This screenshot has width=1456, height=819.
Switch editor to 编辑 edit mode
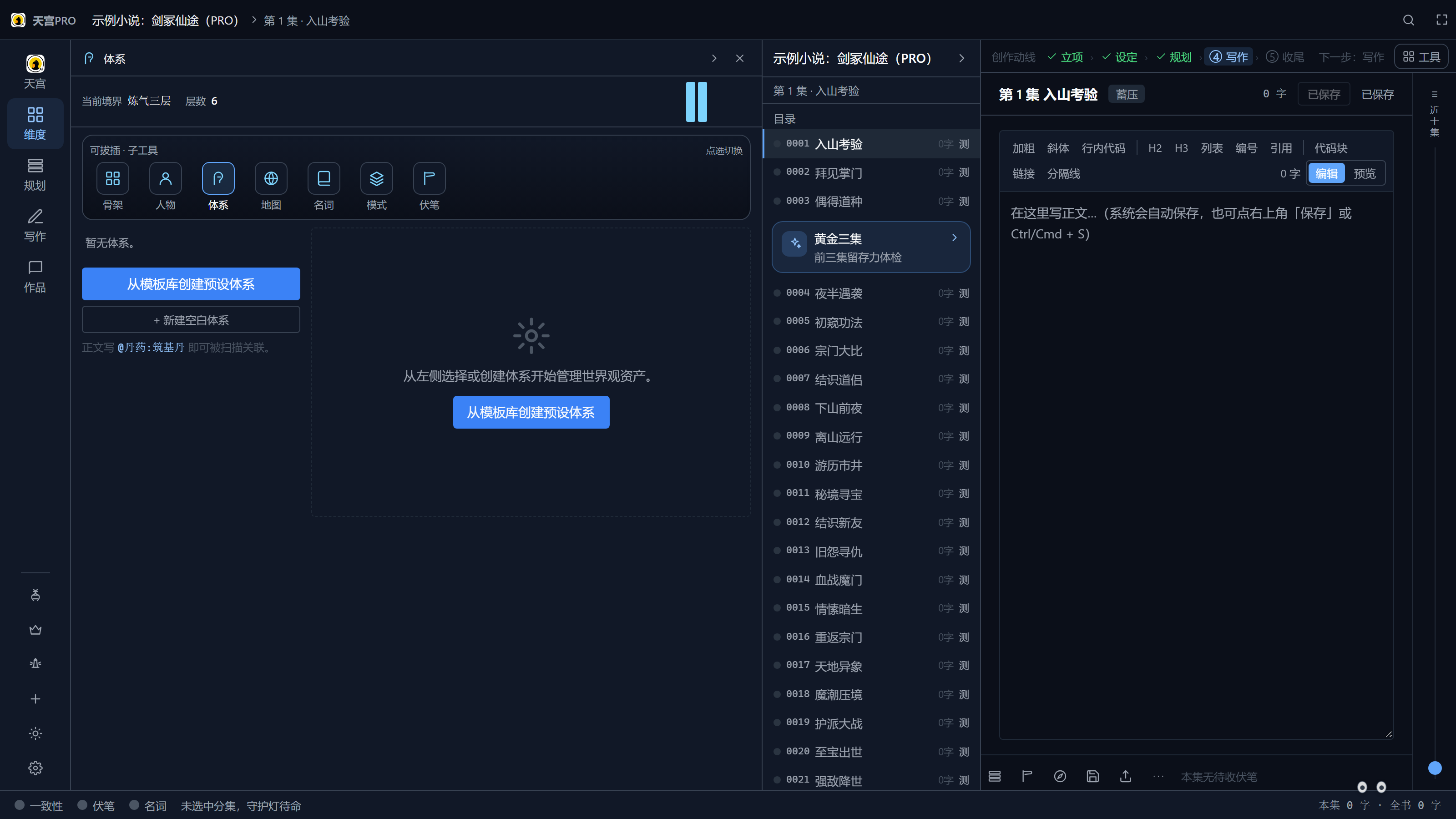pyautogui.click(x=1326, y=173)
